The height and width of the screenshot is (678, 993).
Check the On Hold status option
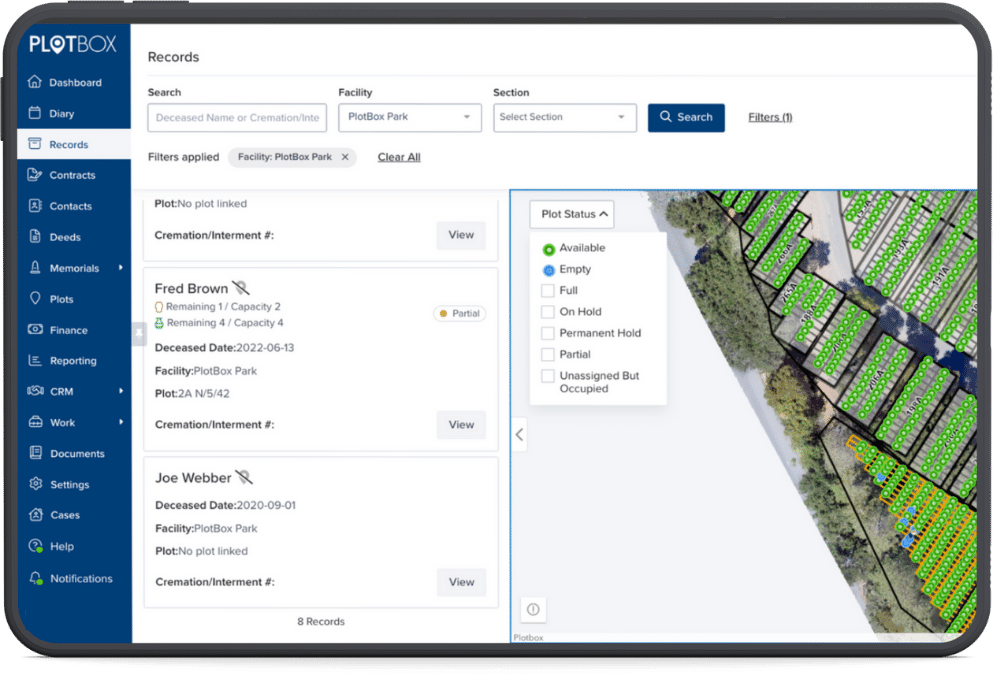pyautogui.click(x=547, y=312)
